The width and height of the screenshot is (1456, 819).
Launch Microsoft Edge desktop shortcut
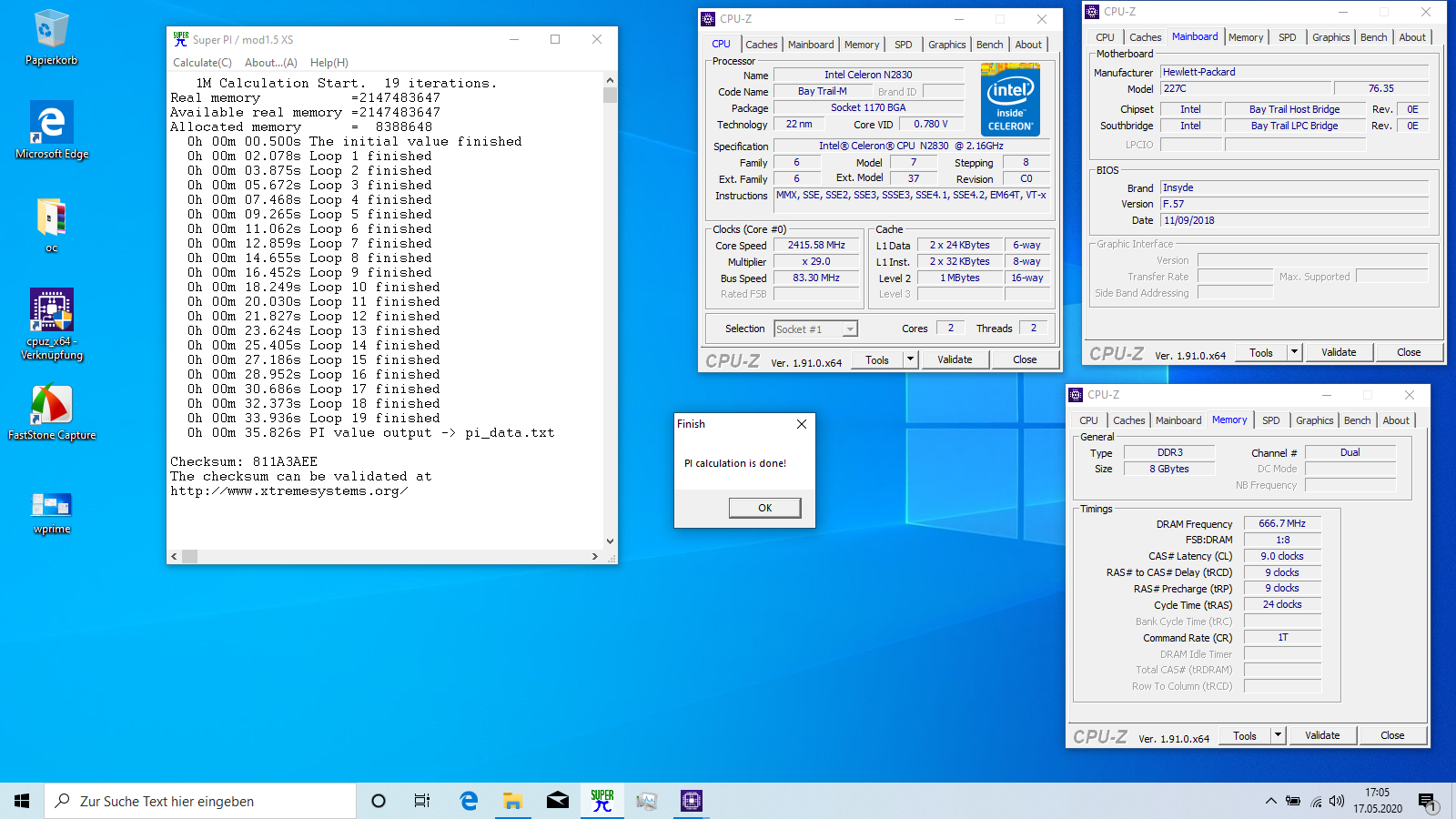click(51, 130)
